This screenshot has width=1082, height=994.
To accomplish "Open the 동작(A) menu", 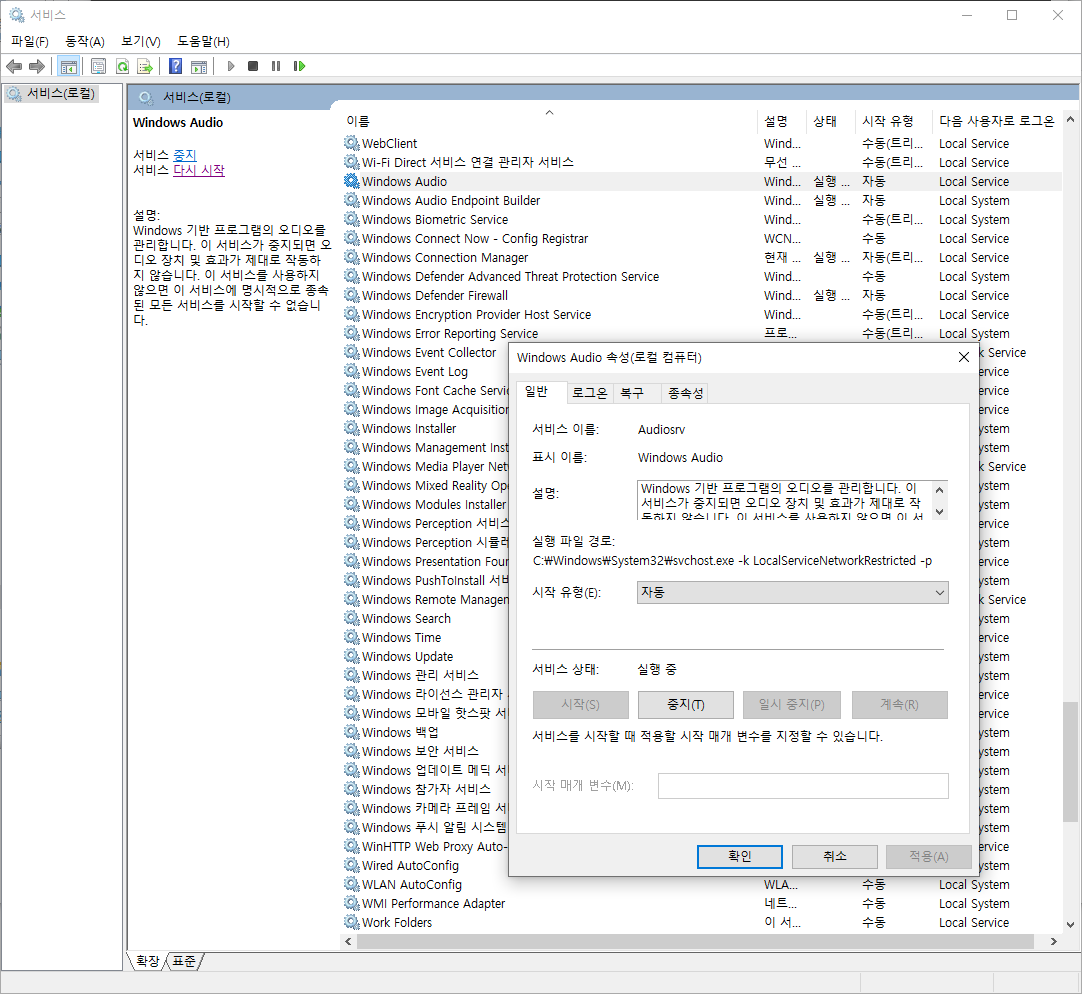I will click(x=85, y=41).
